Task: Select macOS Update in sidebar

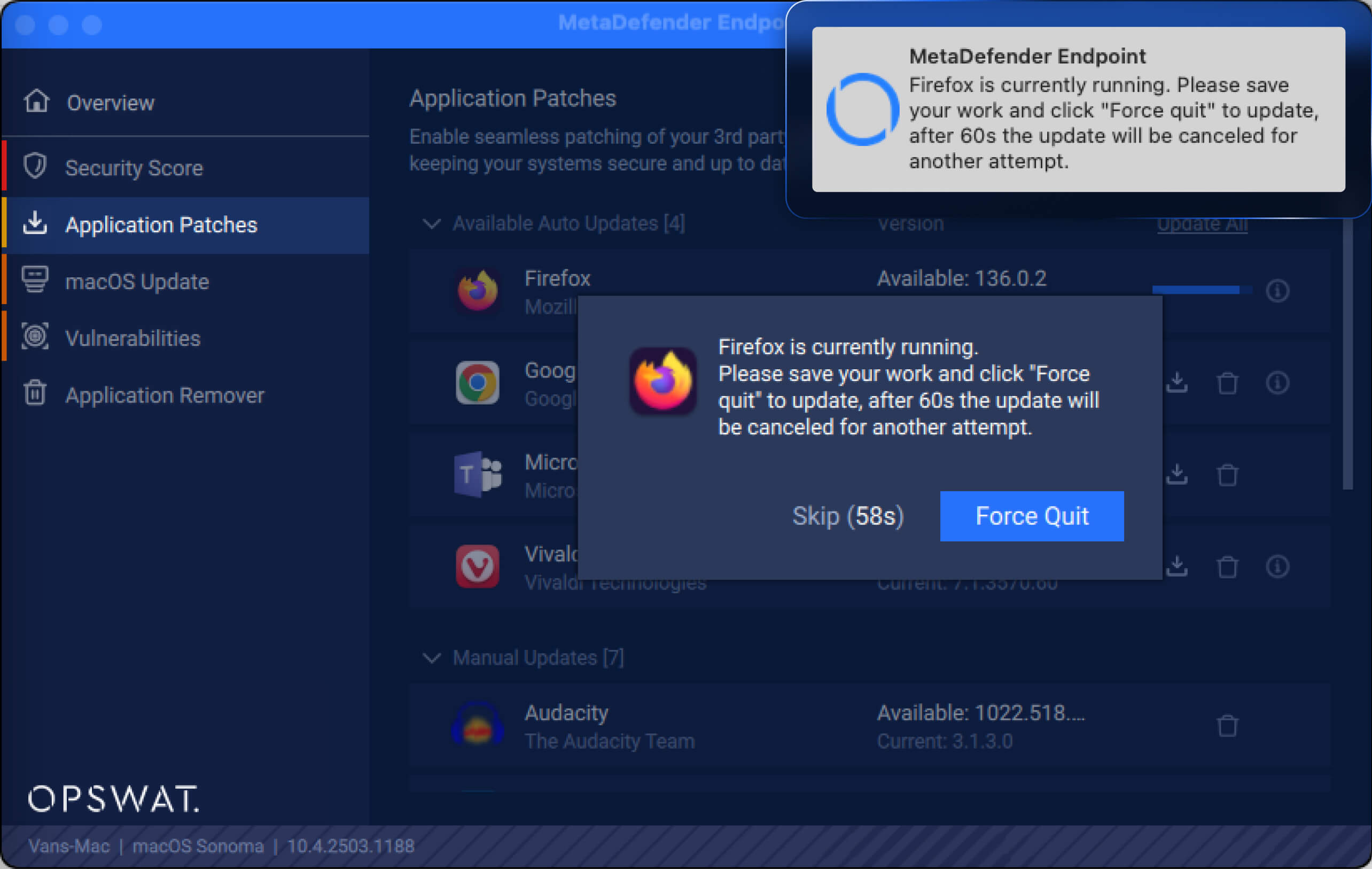Action: 137,282
